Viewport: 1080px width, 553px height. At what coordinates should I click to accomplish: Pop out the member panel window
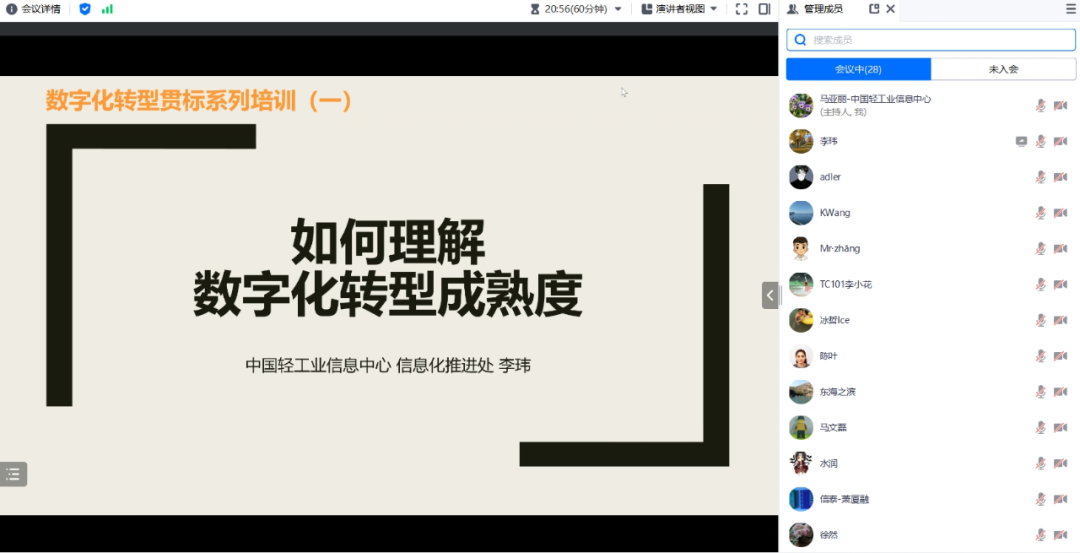point(874,9)
